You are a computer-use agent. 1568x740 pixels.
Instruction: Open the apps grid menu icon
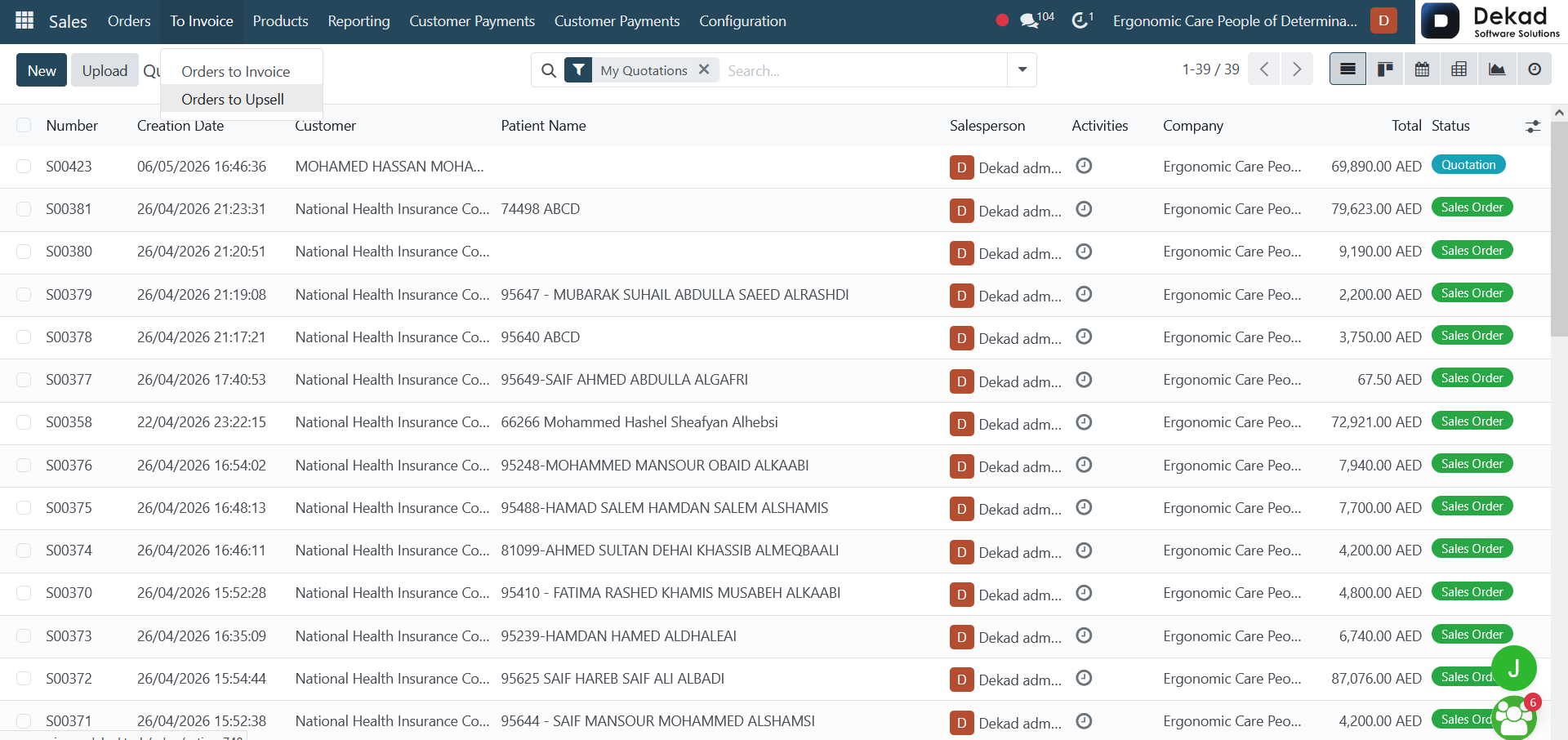[24, 20]
